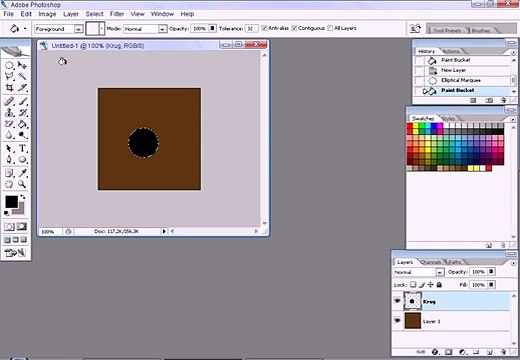This screenshot has height=360, width=520.
Task: Open the Select menu
Action: tap(94, 14)
